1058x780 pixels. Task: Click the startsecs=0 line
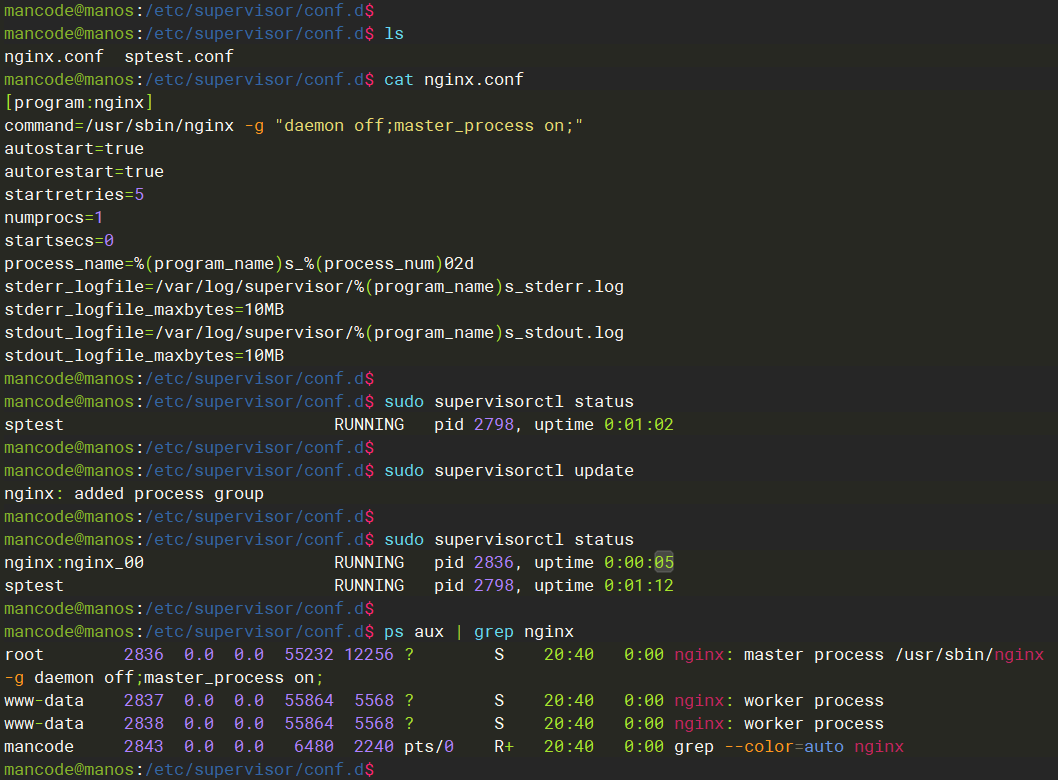(59, 240)
